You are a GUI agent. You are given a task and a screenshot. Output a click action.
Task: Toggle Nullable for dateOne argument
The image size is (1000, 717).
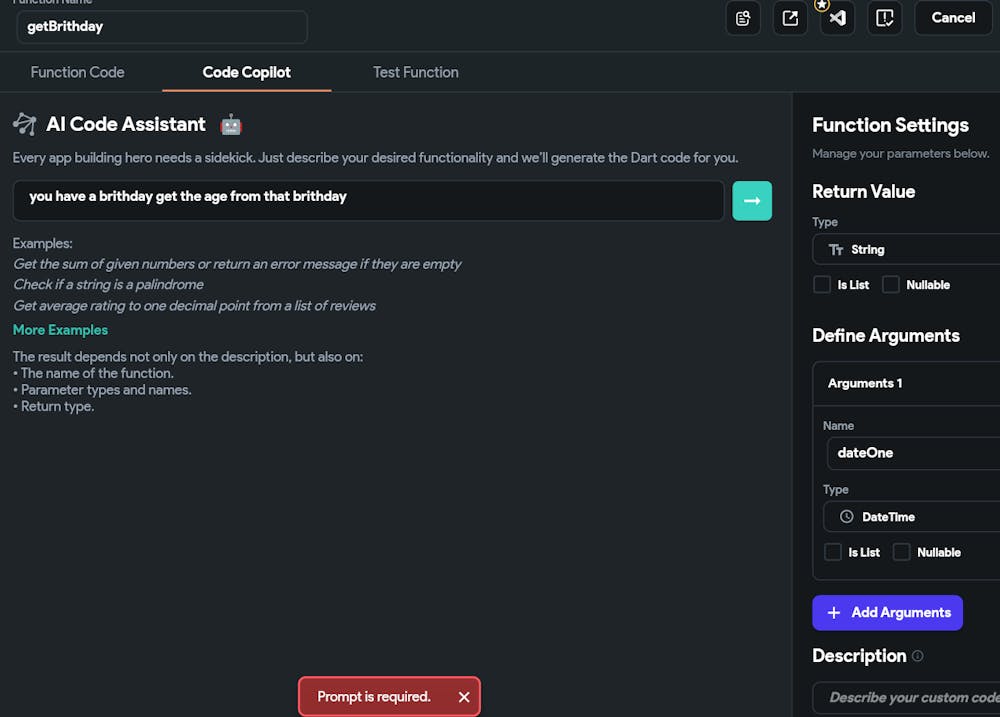(x=901, y=552)
